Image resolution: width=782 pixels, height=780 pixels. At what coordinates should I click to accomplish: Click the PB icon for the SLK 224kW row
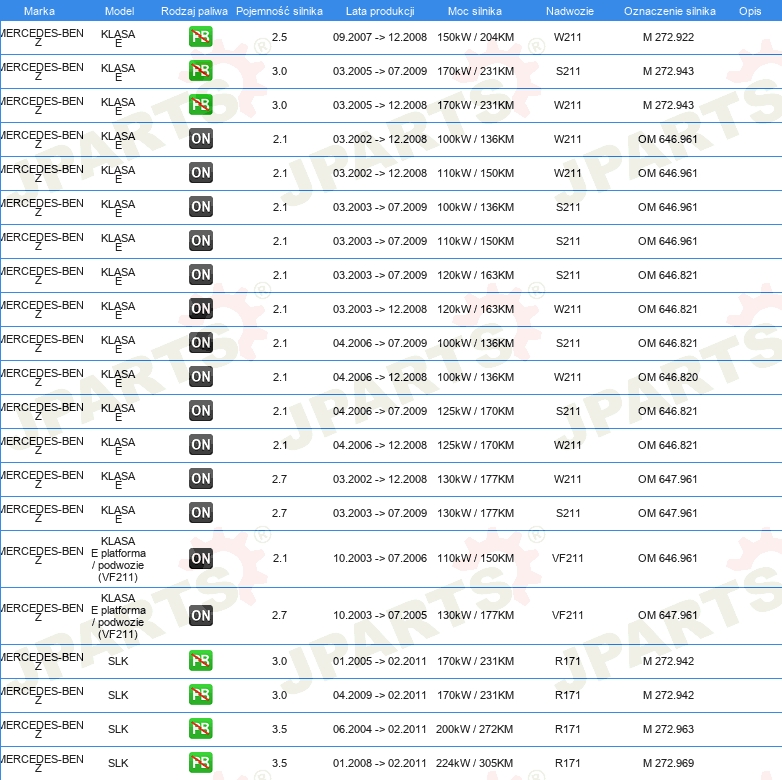coord(200,763)
